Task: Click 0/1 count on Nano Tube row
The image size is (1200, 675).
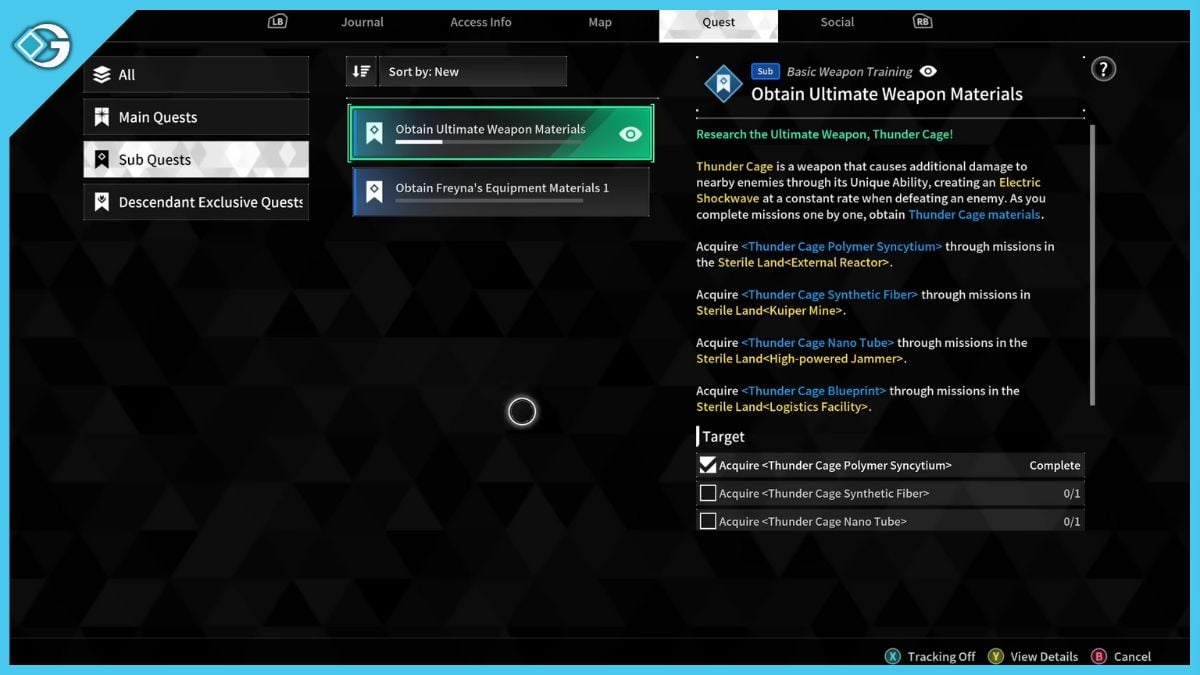Action: pyautogui.click(x=1072, y=521)
